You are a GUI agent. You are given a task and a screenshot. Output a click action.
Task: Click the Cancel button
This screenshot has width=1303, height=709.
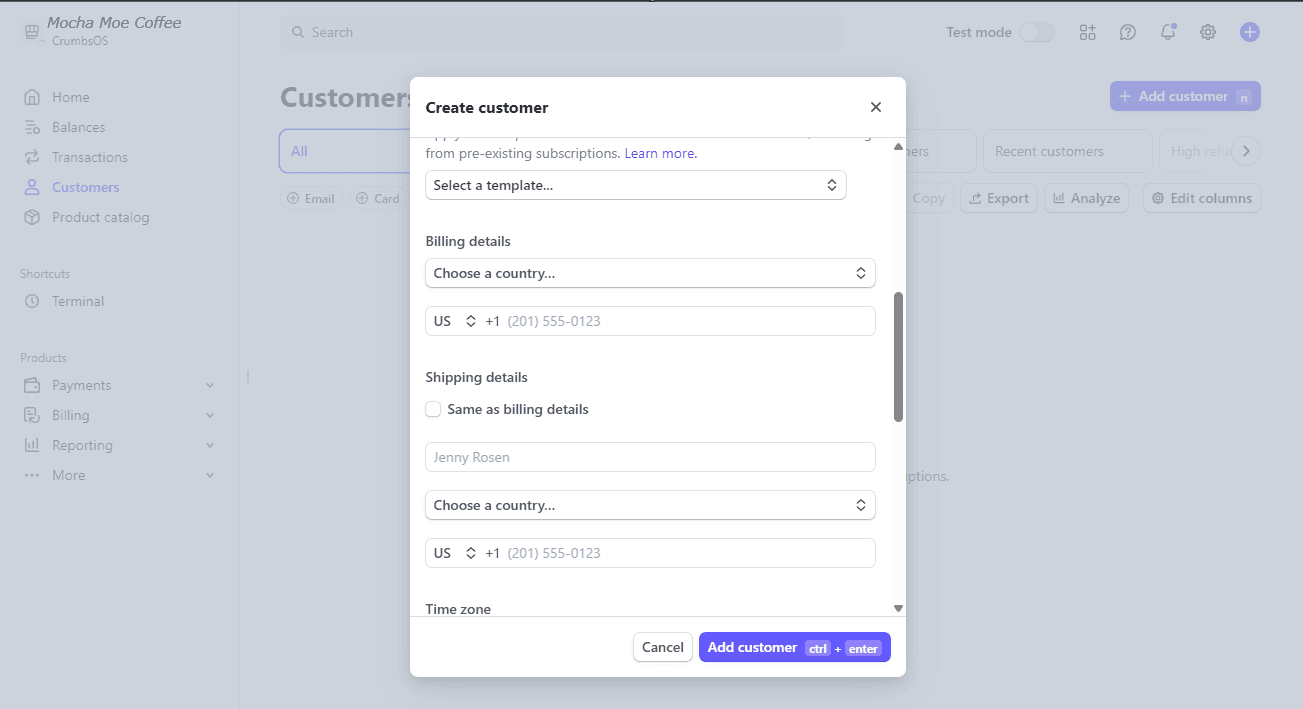(x=662, y=647)
